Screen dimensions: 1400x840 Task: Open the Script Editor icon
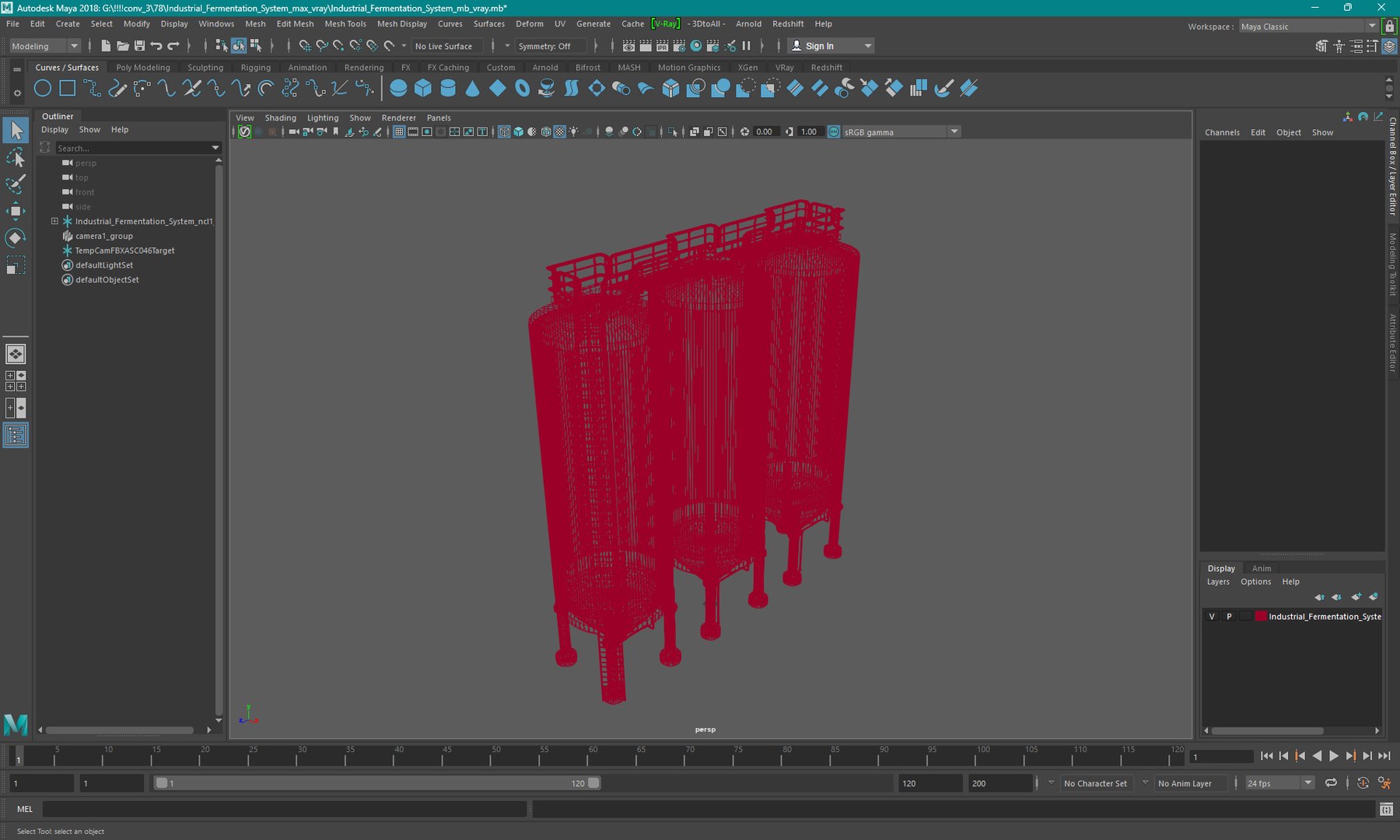(1386, 810)
